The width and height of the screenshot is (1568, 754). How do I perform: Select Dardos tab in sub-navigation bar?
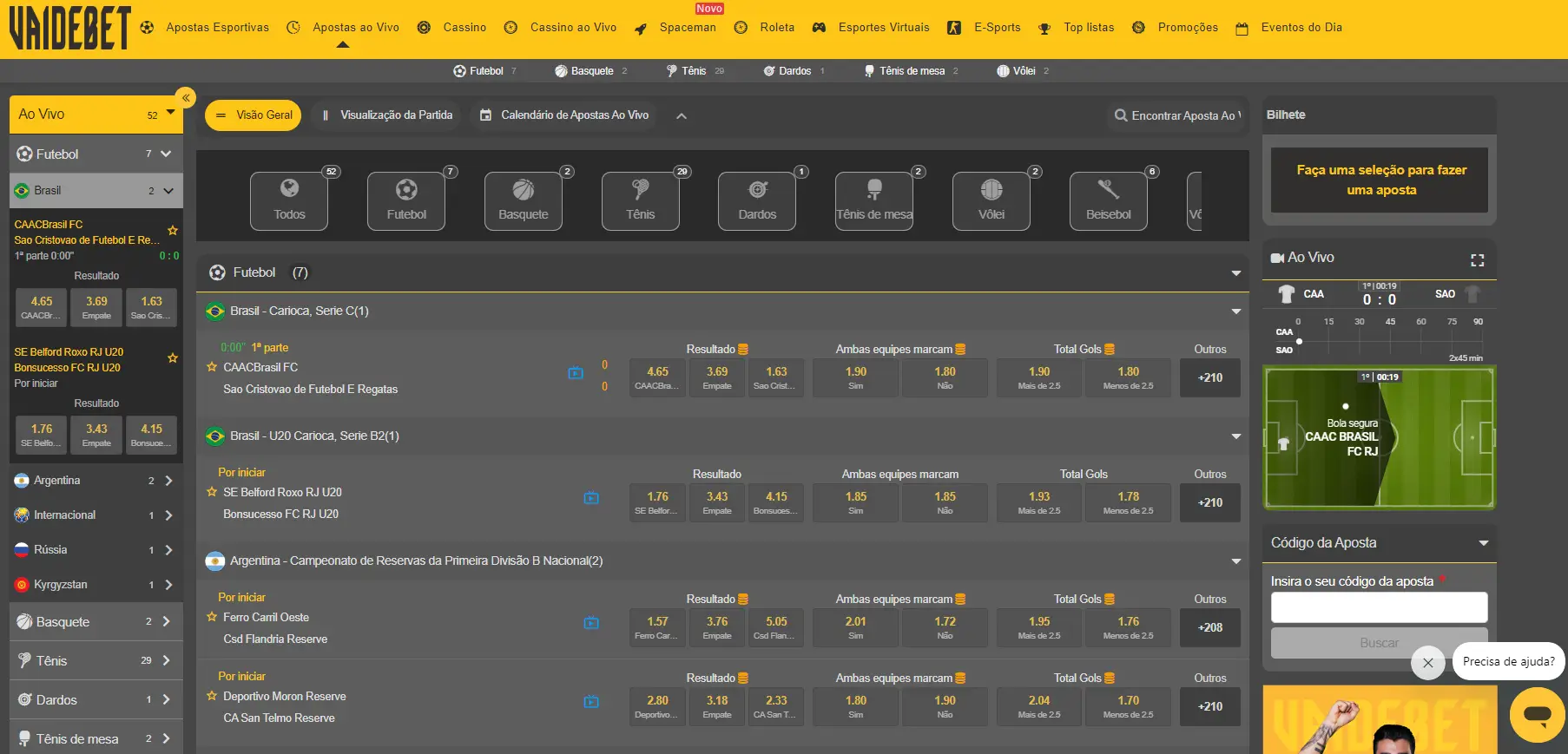coord(794,71)
